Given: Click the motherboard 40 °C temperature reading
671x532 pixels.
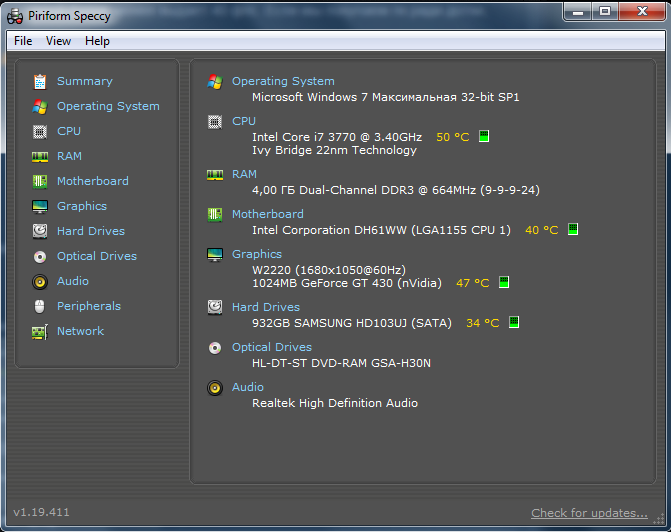Looking at the screenshot, I should [x=541, y=230].
